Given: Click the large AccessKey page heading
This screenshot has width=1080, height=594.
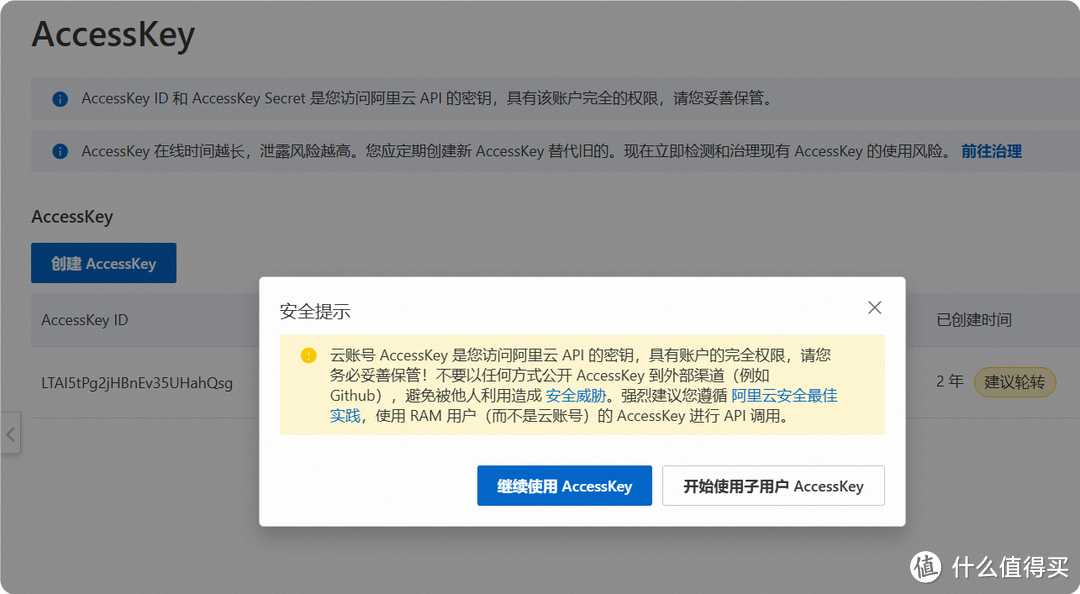Looking at the screenshot, I should (114, 34).
